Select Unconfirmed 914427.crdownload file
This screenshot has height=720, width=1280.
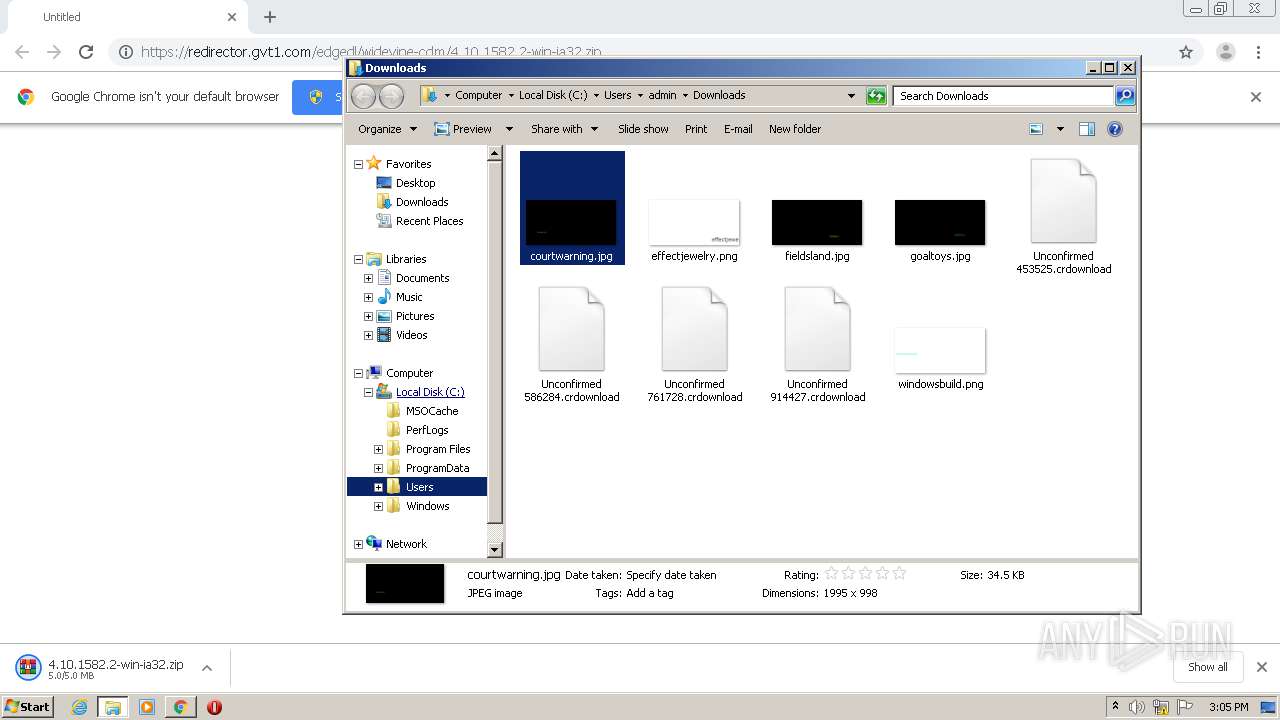coord(817,344)
